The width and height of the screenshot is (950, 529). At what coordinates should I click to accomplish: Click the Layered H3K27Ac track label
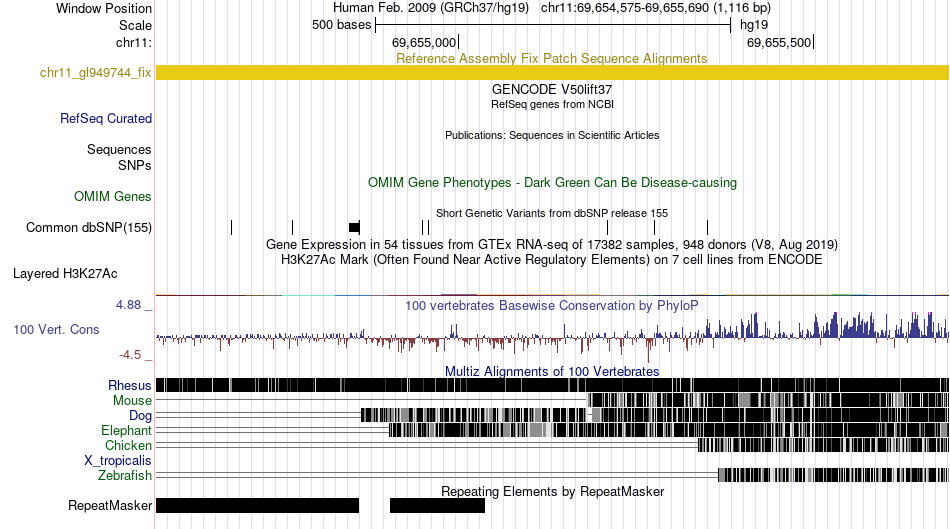pyautogui.click(x=65, y=273)
